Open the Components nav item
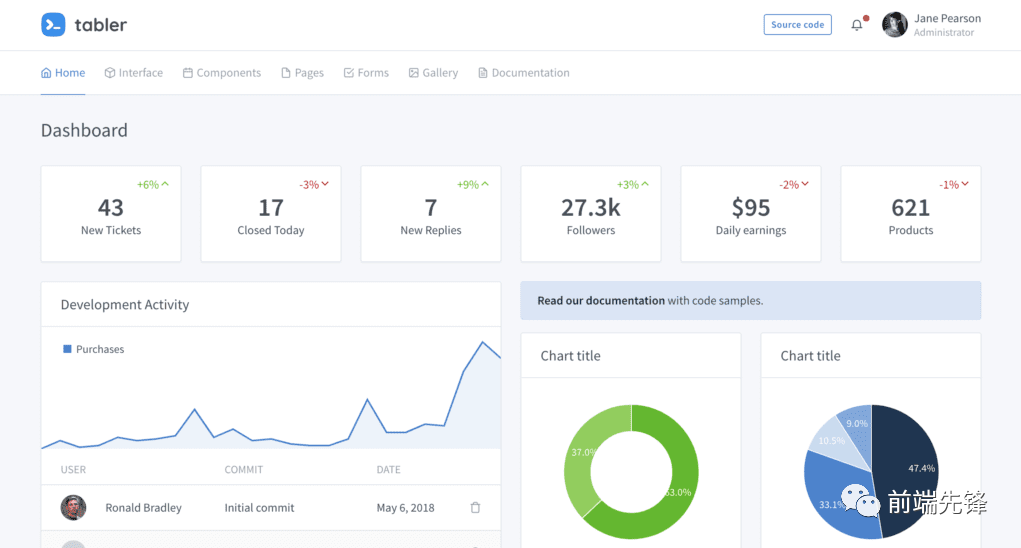Screen dimensions: 1021x548 click(x=222, y=73)
